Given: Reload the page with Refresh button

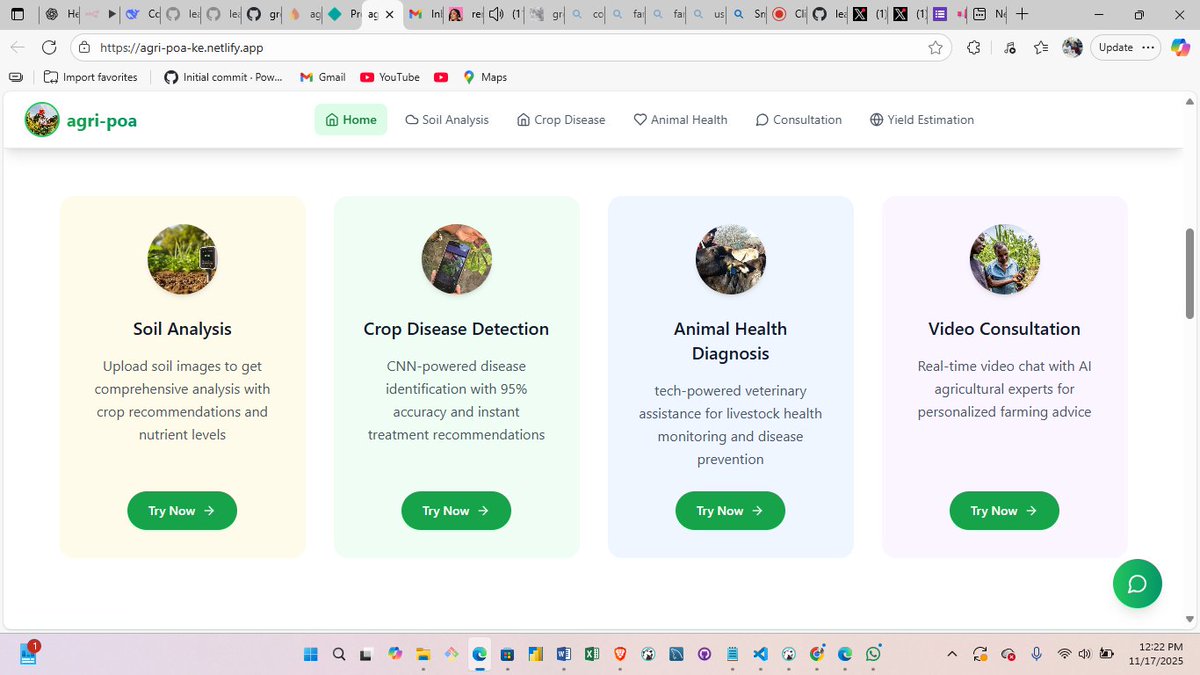Looking at the screenshot, I should click(49, 47).
